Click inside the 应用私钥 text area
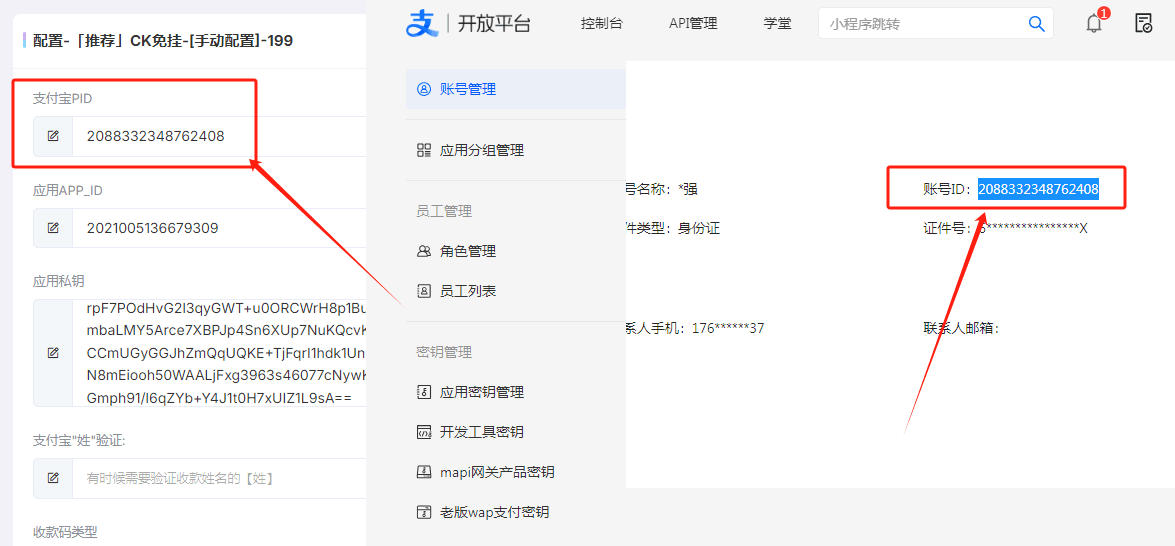Image resolution: width=1175 pixels, height=546 pixels. point(220,352)
